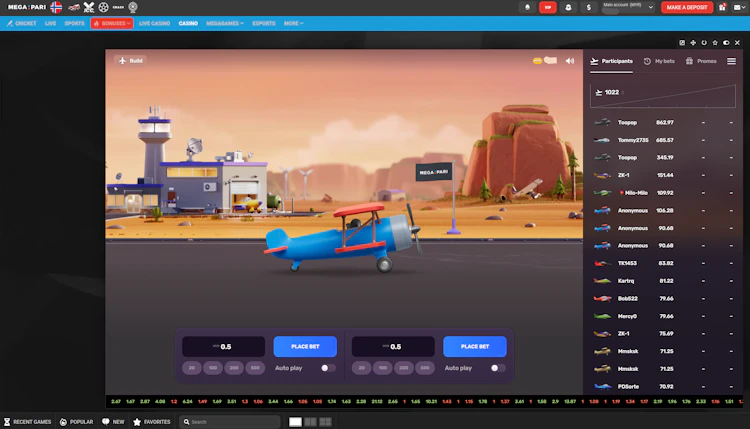Open the Live Casino section
This screenshot has height=429, width=750.
click(x=154, y=23)
